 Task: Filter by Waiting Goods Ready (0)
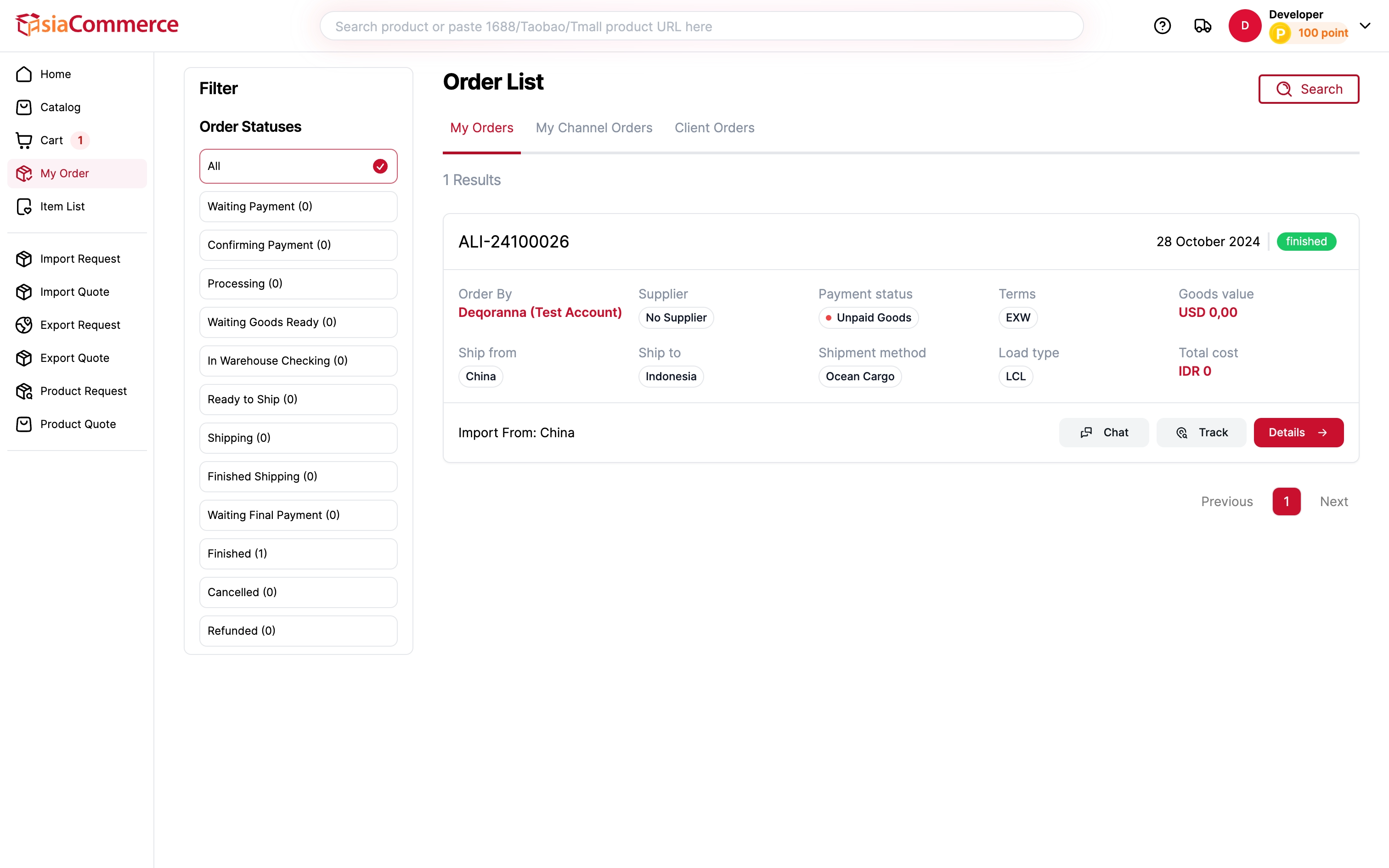(298, 322)
